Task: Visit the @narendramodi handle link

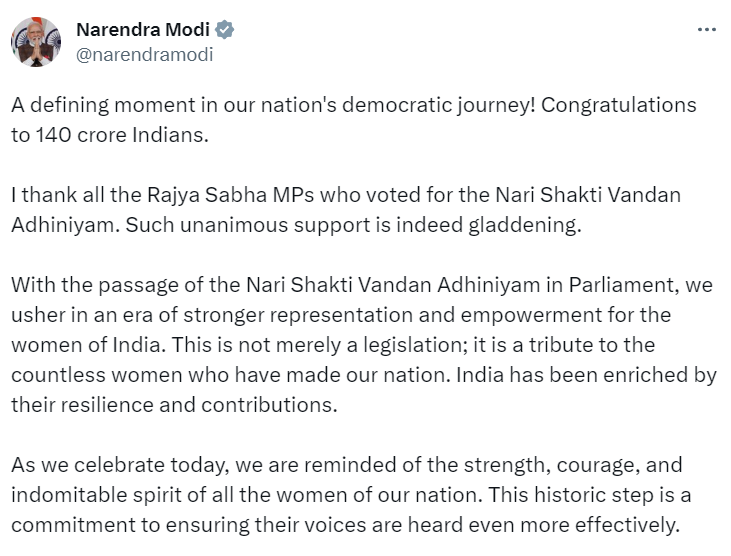Action: click(x=145, y=55)
